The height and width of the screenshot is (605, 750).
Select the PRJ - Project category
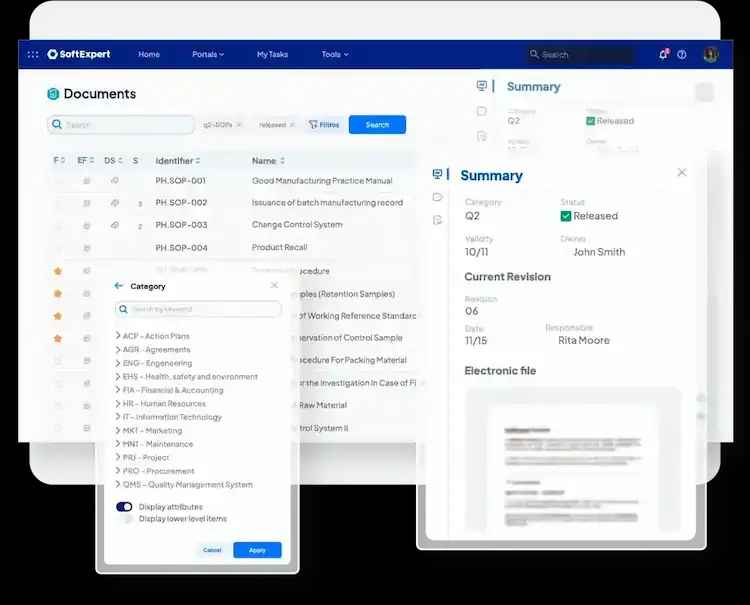[146, 457]
